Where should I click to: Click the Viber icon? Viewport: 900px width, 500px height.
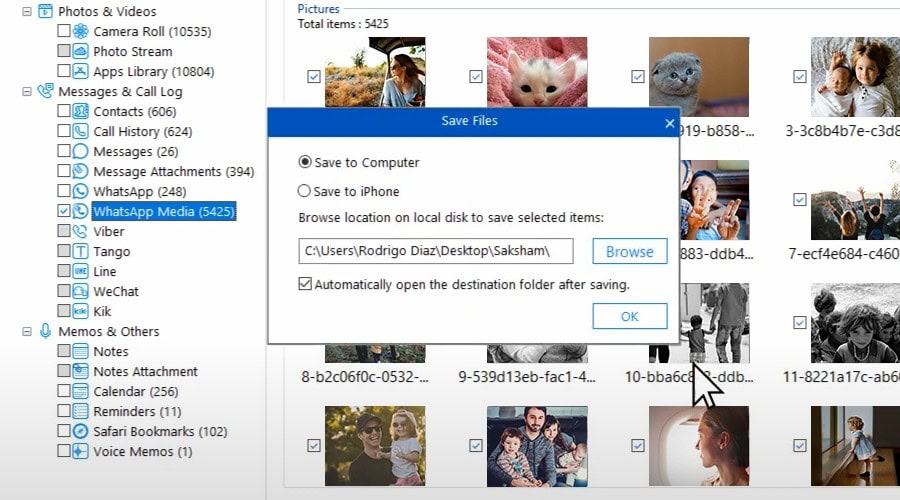(80, 231)
